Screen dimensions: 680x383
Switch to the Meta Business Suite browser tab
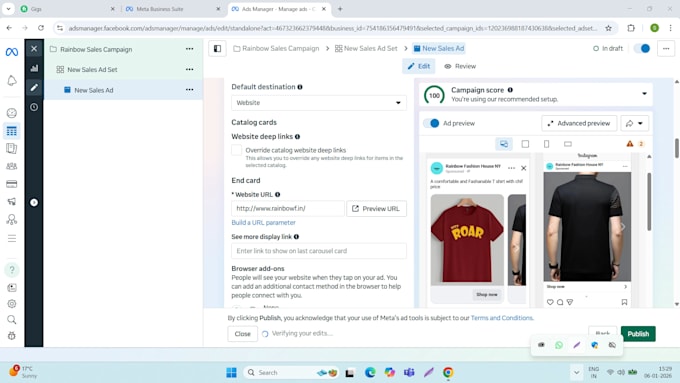tap(173, 9)
